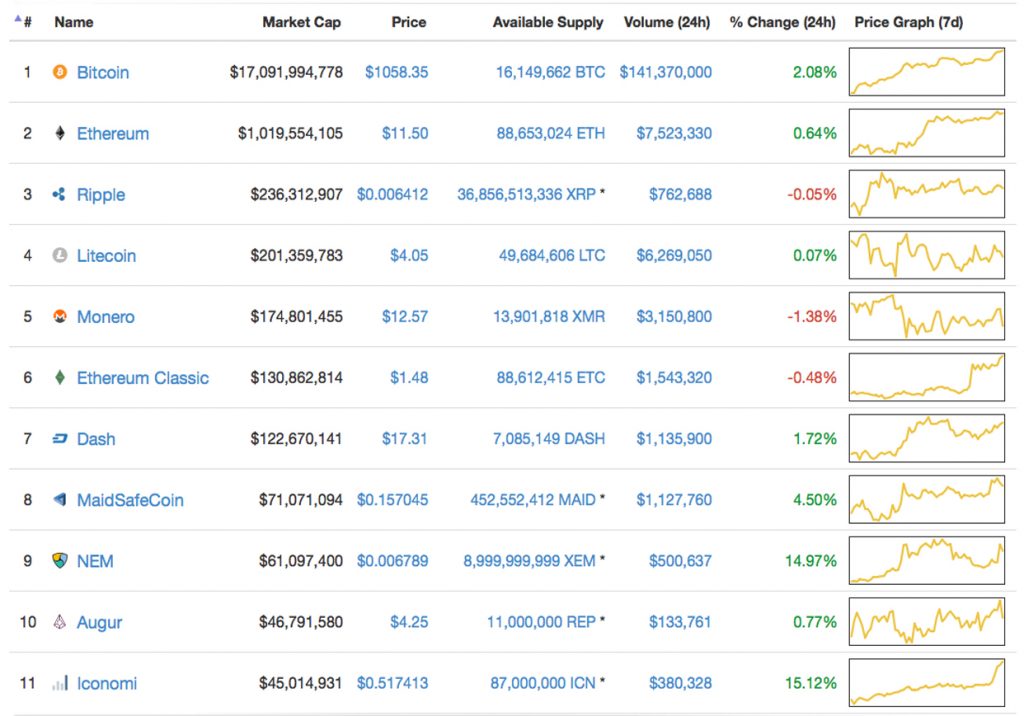Sort table by Volume (24h) header
Screen dimensions: 1024x716
pos(667,22)
